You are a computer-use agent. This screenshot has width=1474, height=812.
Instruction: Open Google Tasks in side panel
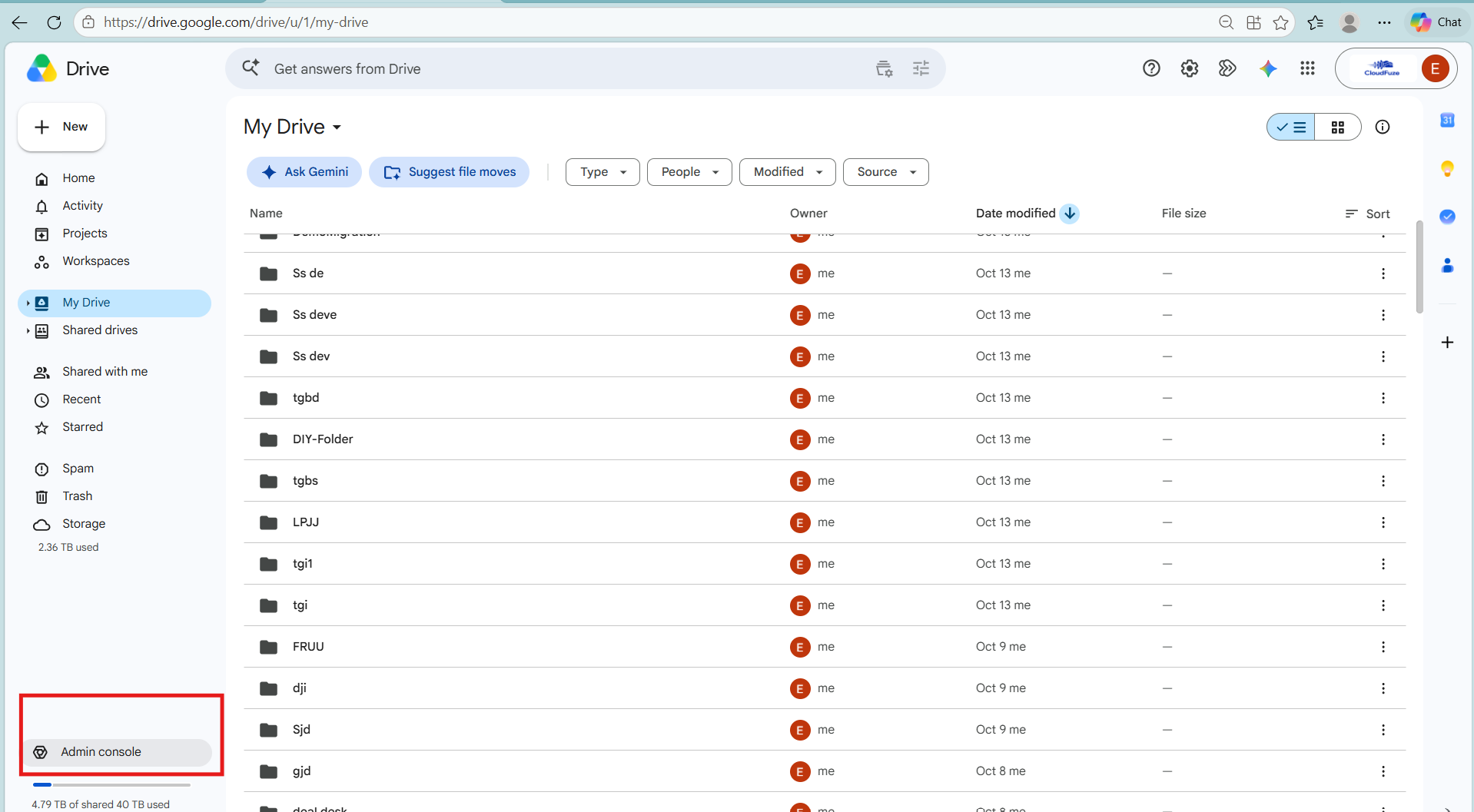1447,217
